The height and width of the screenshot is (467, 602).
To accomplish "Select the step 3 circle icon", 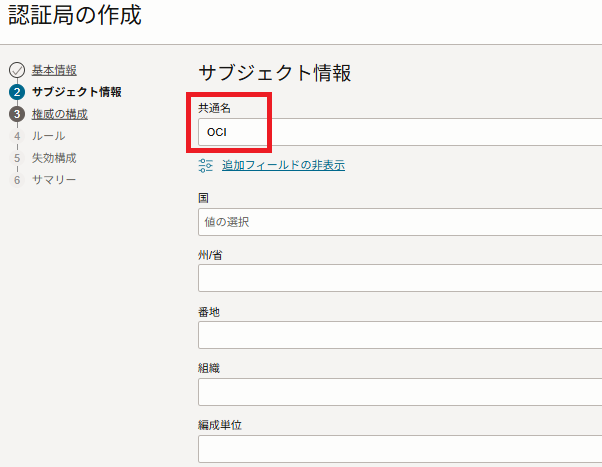I will pyautogui.click(x=17, y=114).
